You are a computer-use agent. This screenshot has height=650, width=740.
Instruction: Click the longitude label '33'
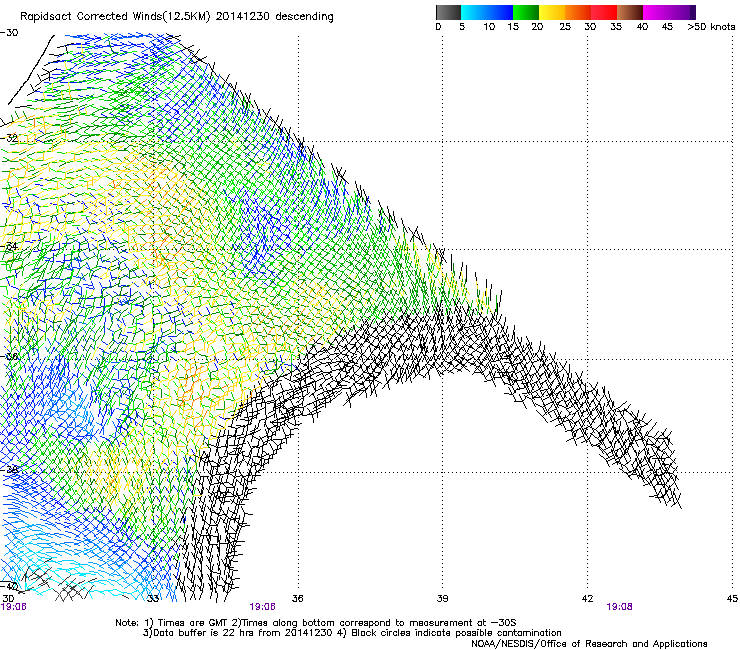153,599
